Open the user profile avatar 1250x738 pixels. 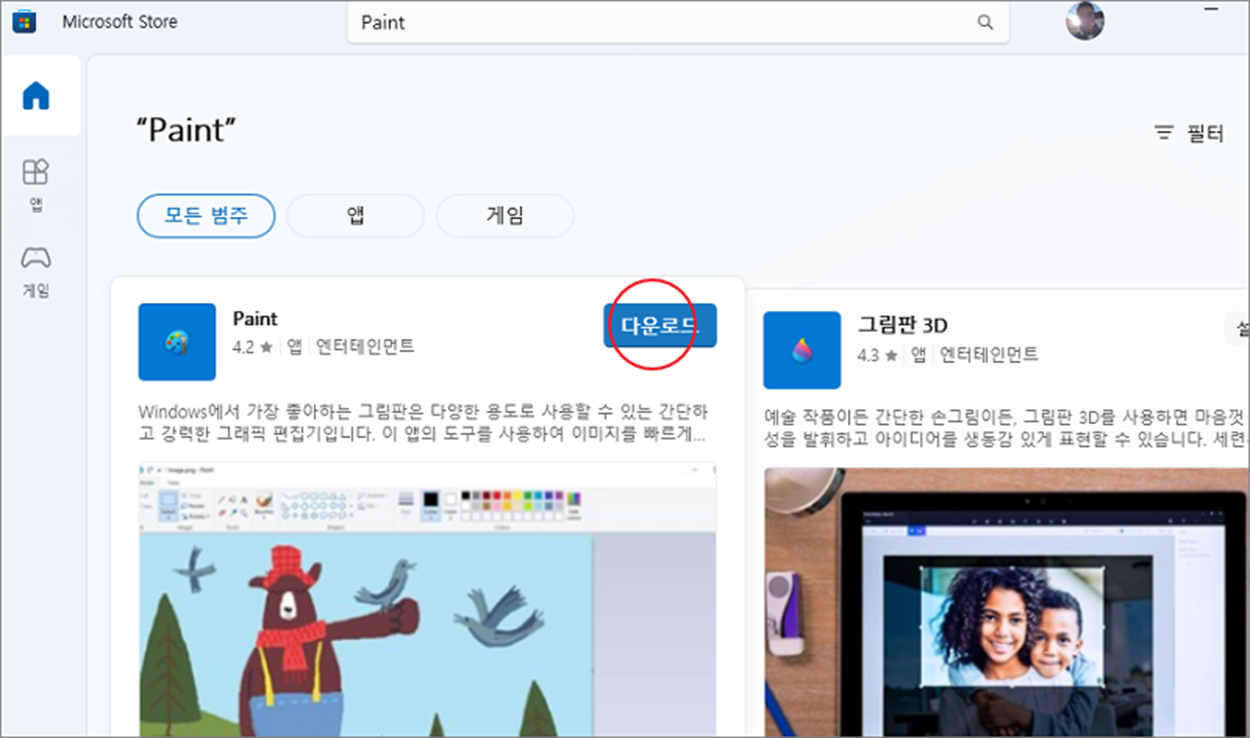[x=1085, y=21]
